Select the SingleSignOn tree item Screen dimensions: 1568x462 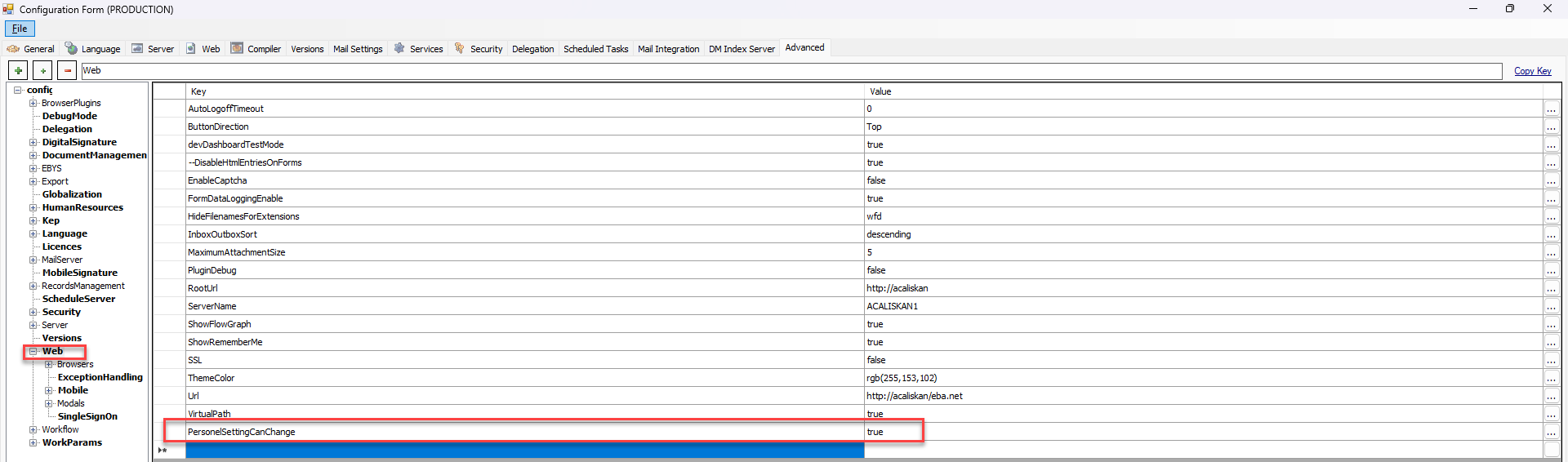[x=87, y=416]
